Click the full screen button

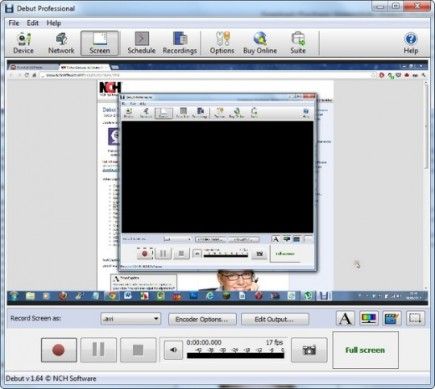click(365, 350)
